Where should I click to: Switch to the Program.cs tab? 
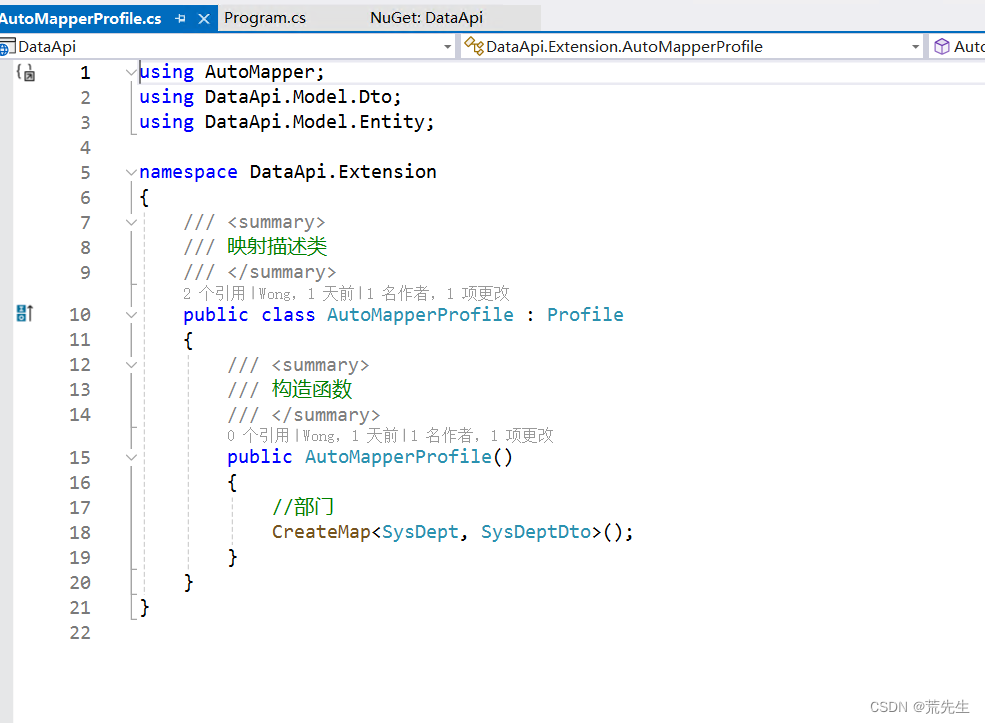[x=264, y=18]
